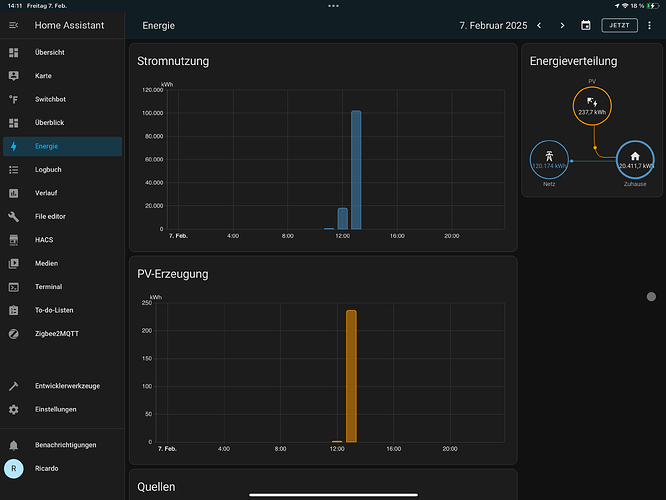Viewport: 666px width, 500px height.
Task: Go to next day with right chevron
Action: (x=562, y=25)
